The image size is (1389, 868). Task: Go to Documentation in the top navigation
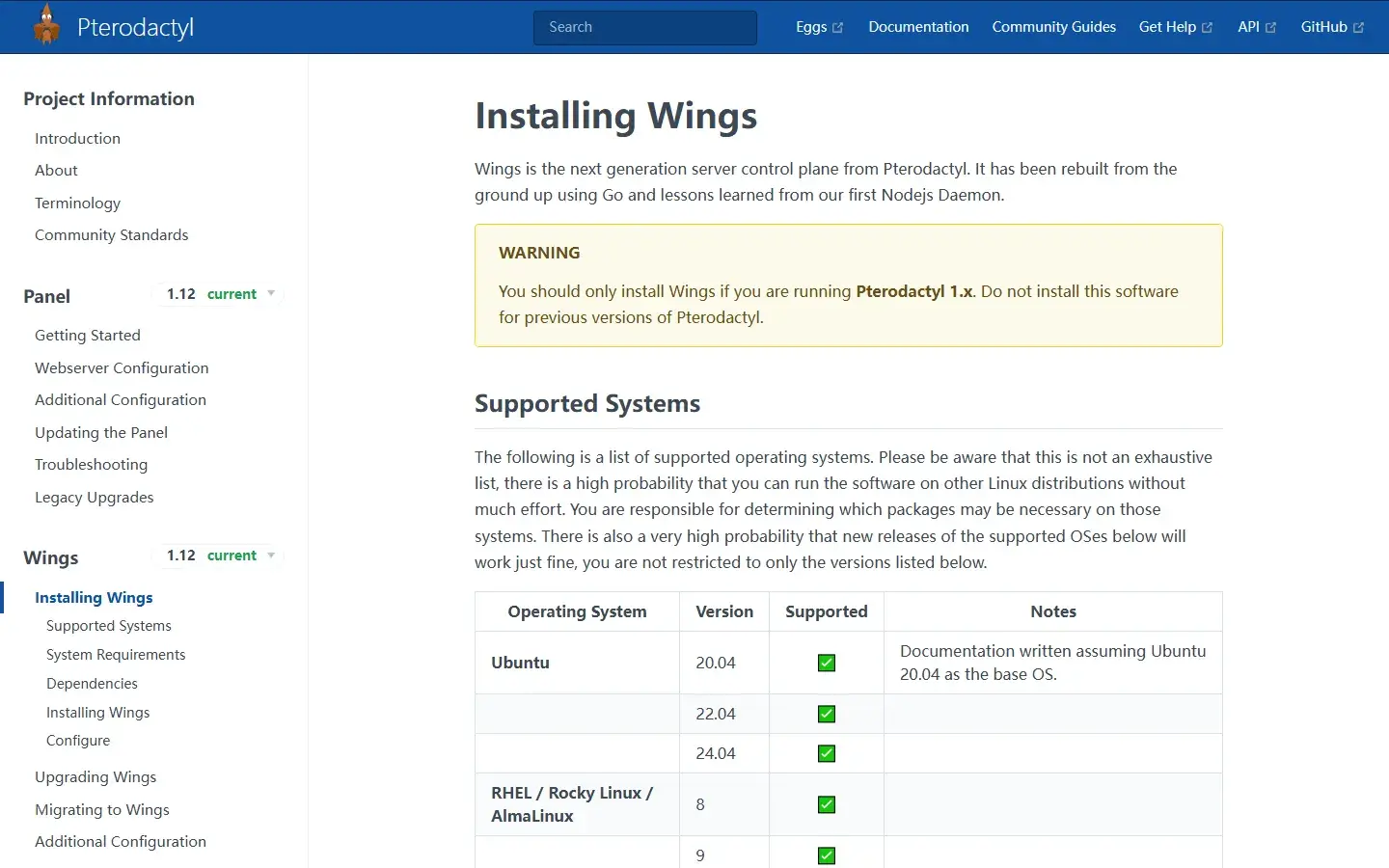918,27
